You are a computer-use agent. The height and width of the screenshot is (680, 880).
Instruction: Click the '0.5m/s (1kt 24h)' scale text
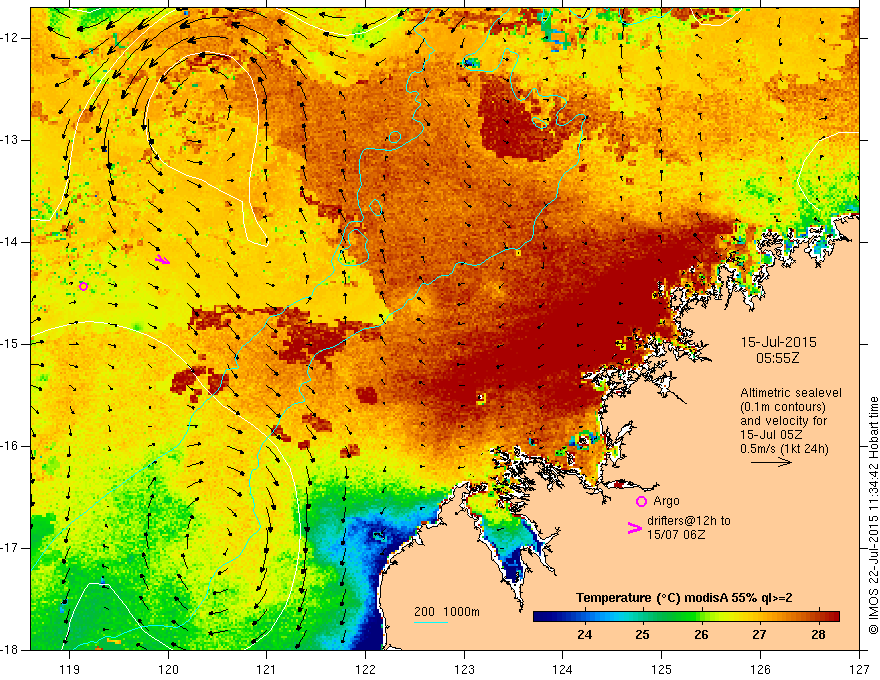[784, 448]
